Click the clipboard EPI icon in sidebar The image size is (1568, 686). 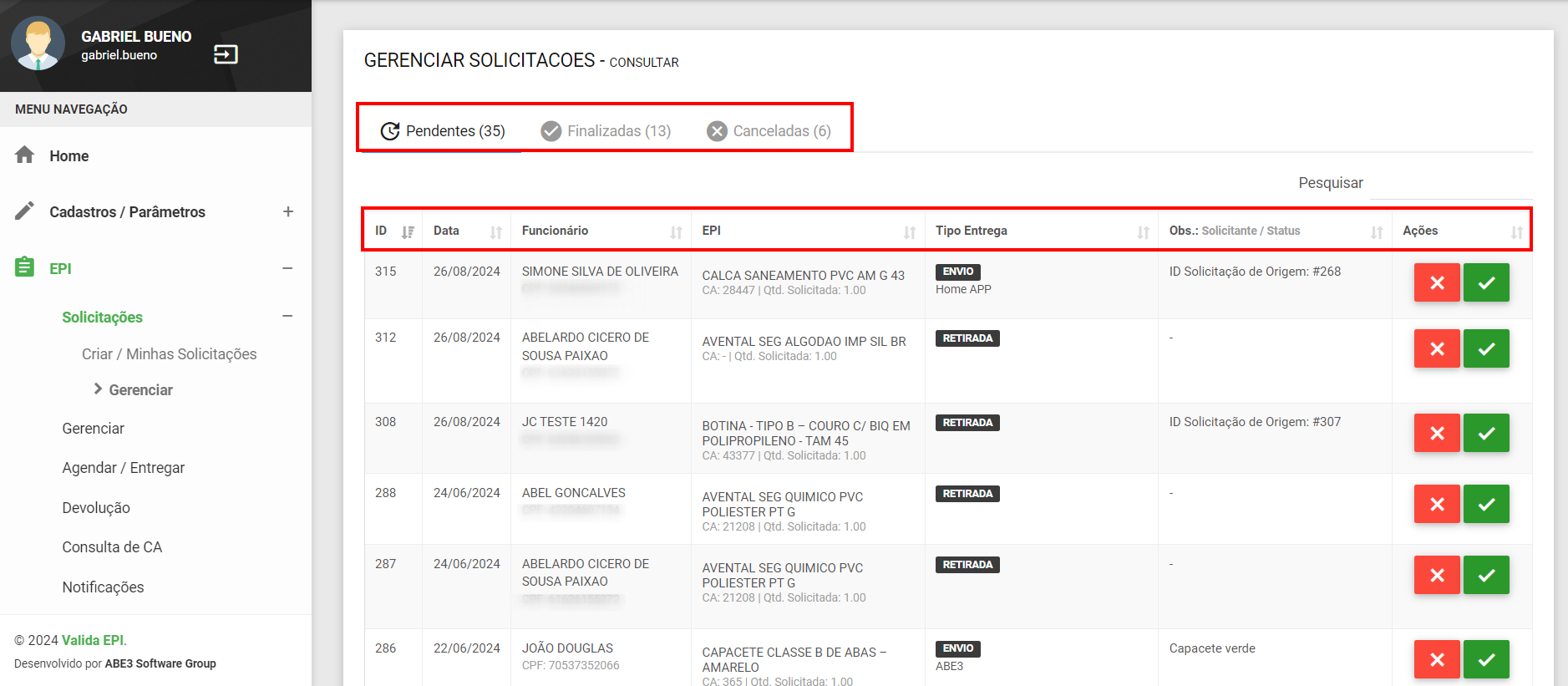(25, 267)
